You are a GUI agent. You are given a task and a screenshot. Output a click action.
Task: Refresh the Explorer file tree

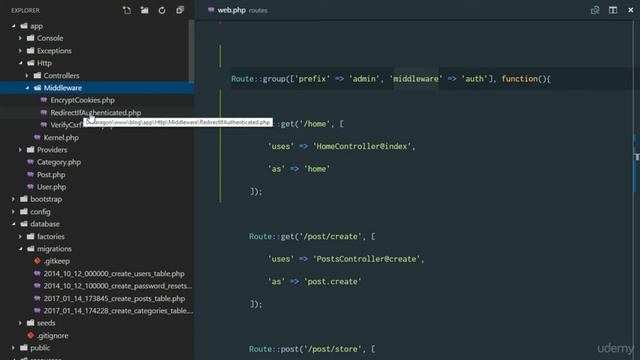point(162,10)
